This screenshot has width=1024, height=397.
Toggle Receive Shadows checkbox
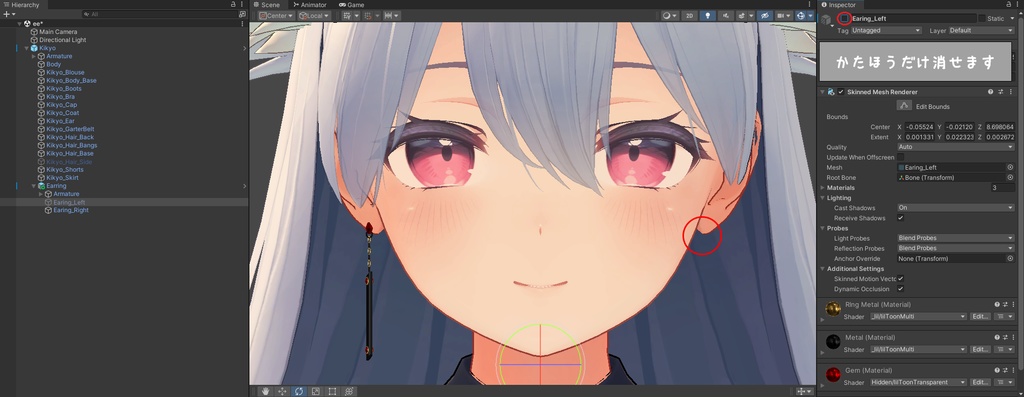(901, 218)
